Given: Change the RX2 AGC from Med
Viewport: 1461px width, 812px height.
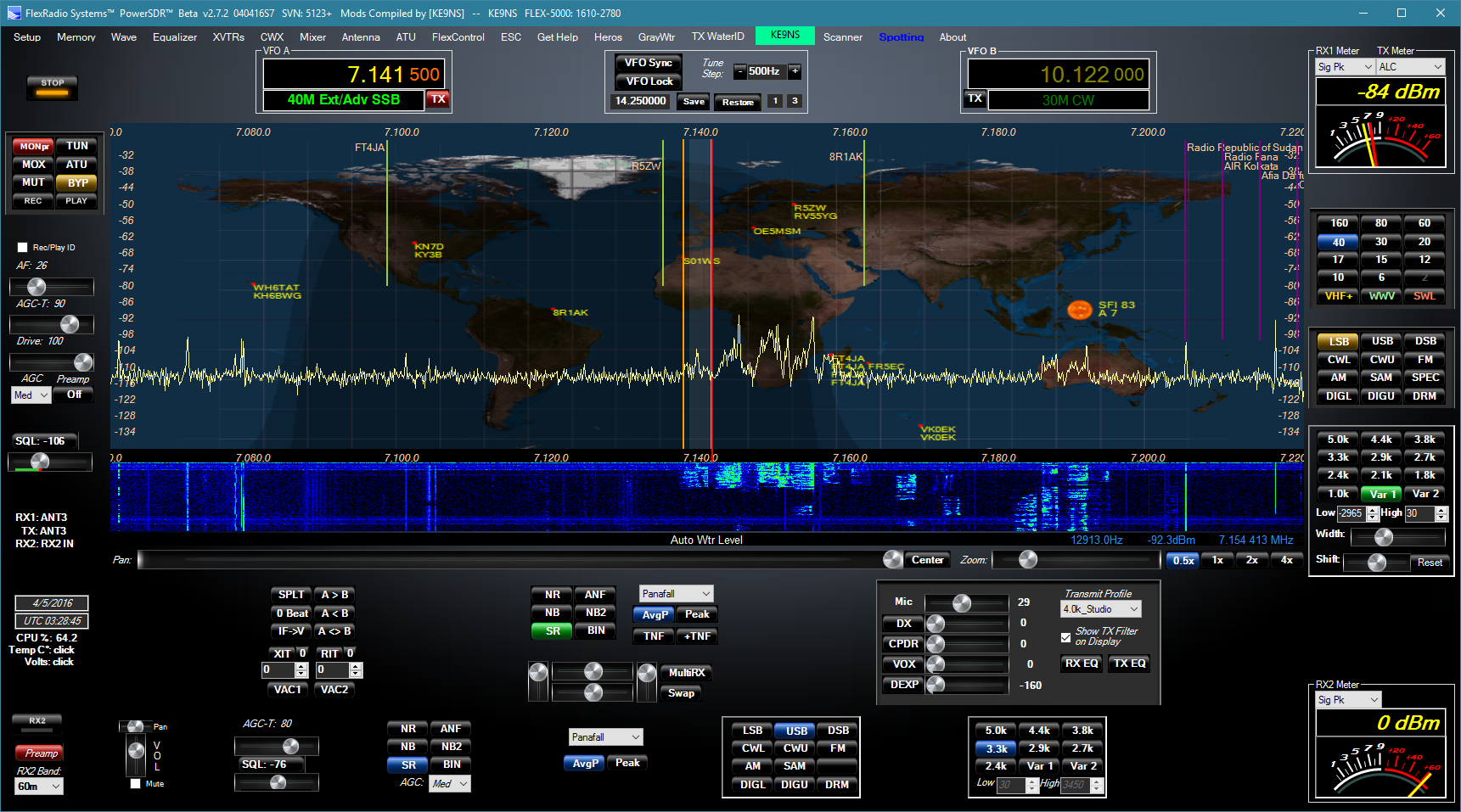Looking at the screenshot, I should coord(450,783).
